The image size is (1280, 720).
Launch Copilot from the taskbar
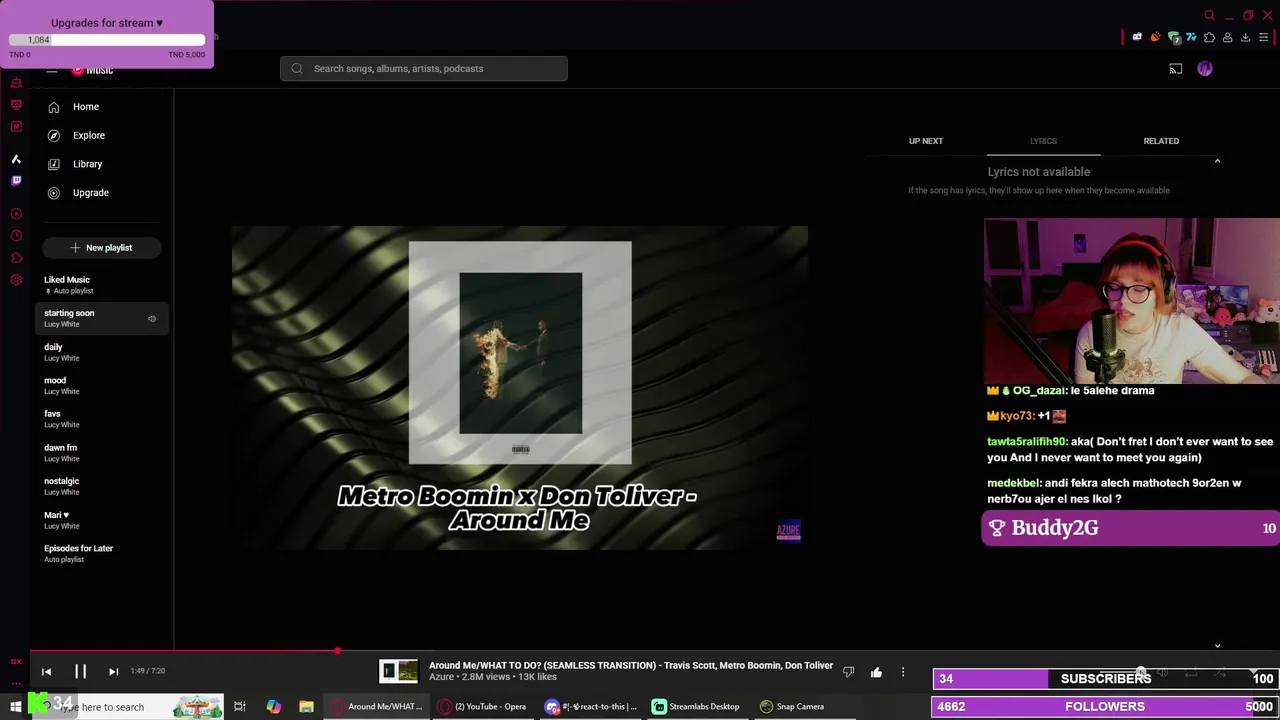pos(273,707)
